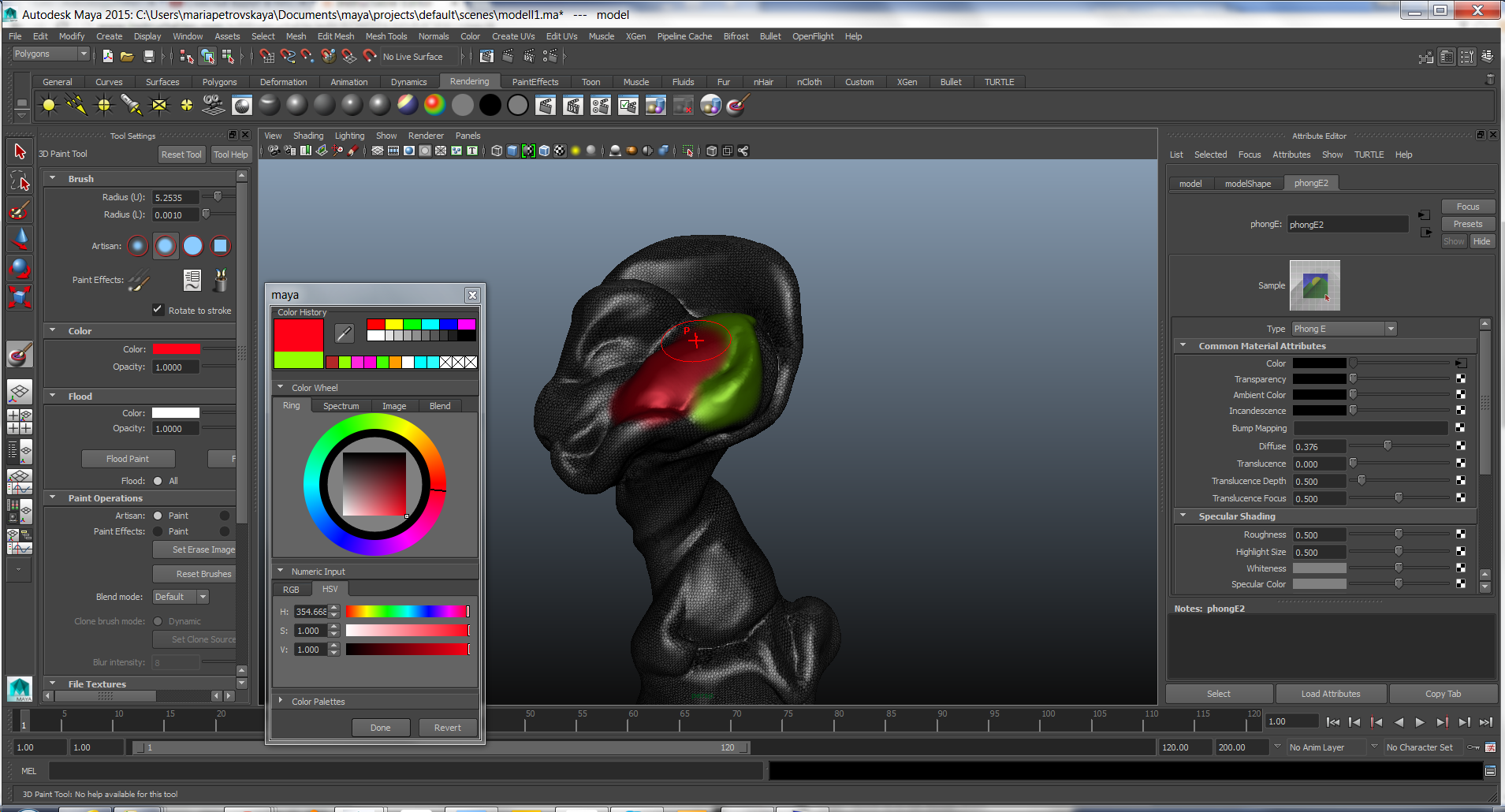Screen dimensions: 1505x812
Task: Enable Dynamic clone brush mode
Action: click(x=158, y=621)
